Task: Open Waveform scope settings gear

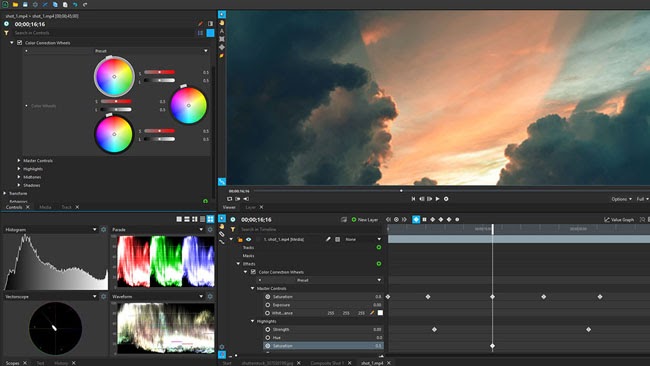Action: [x=210, y=296]
